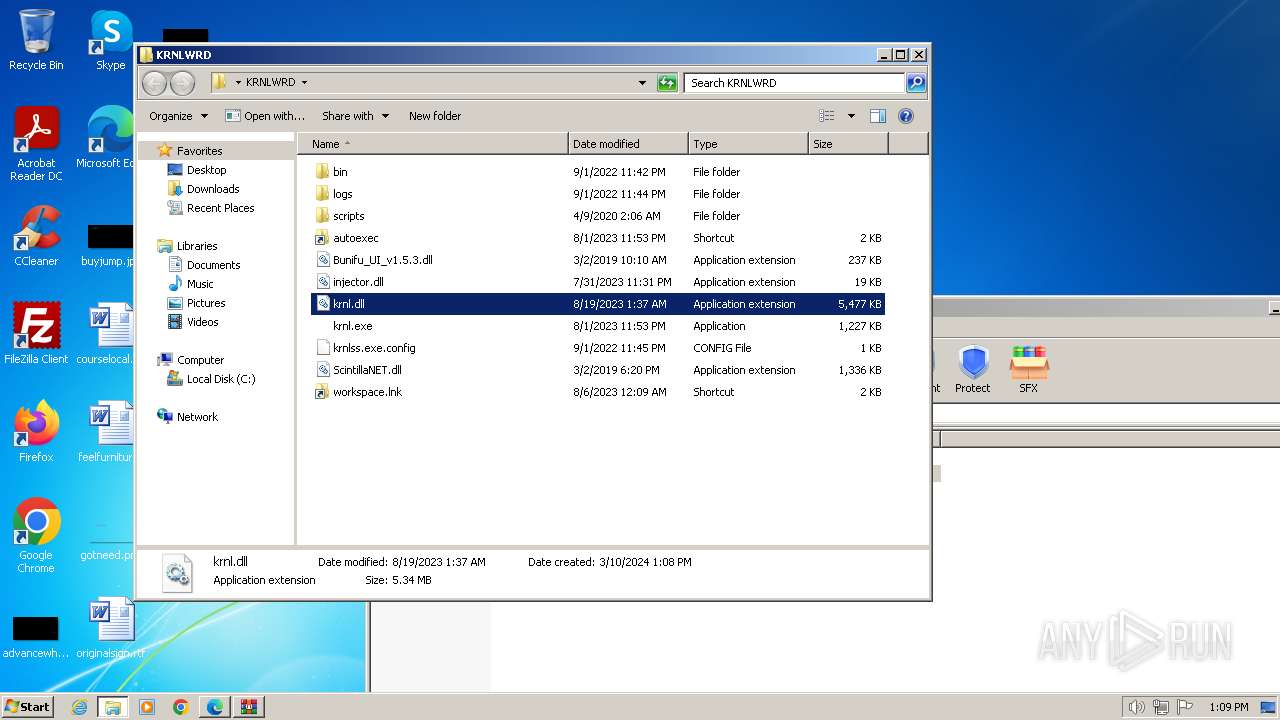This screenshot has width=1280, height=720.
Task: Open CCleaner desktop shortcut
Action: point(36,236)
